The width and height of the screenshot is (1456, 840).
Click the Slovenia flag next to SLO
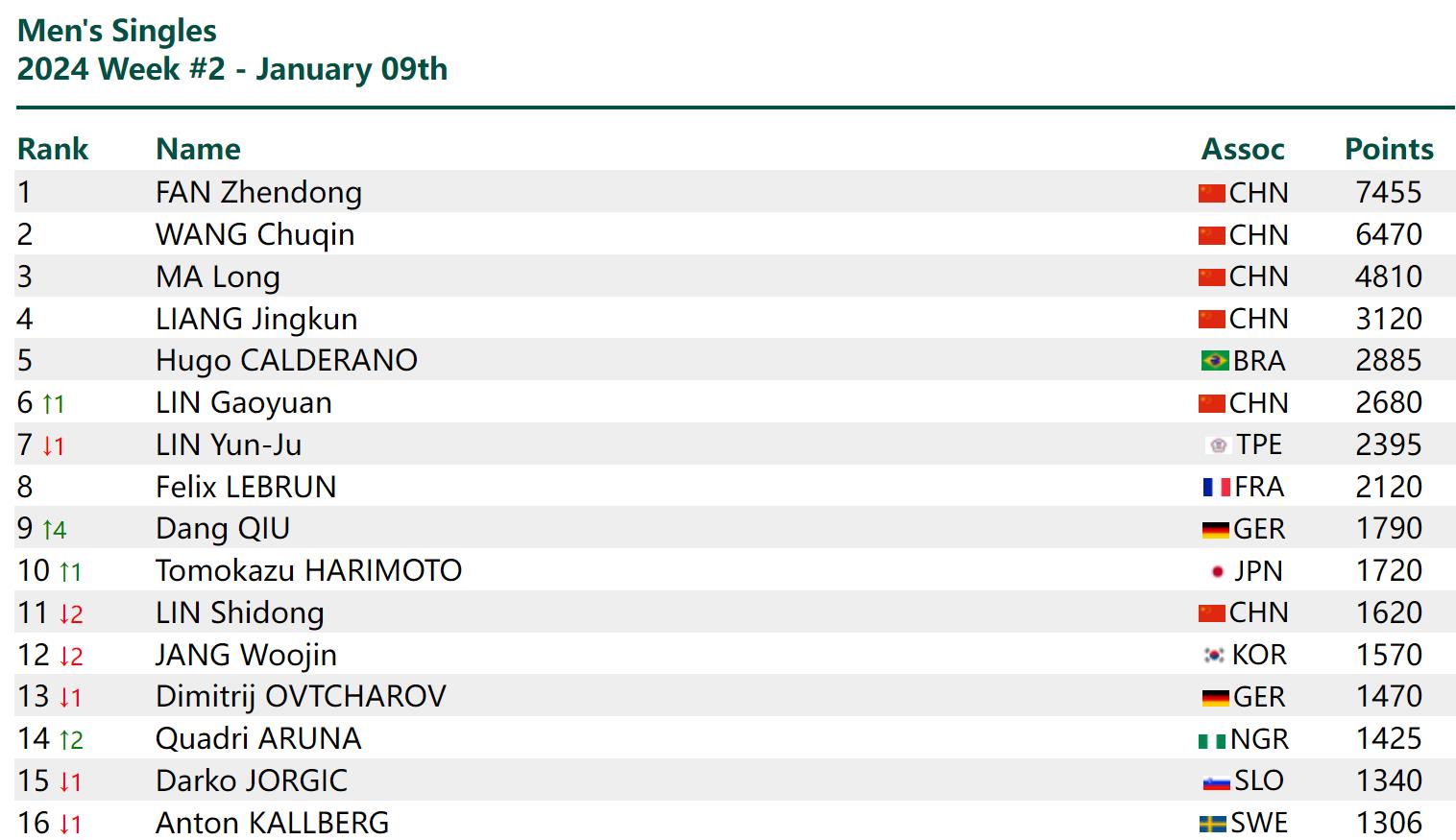pyautogui.click(x=1216, y=782)
